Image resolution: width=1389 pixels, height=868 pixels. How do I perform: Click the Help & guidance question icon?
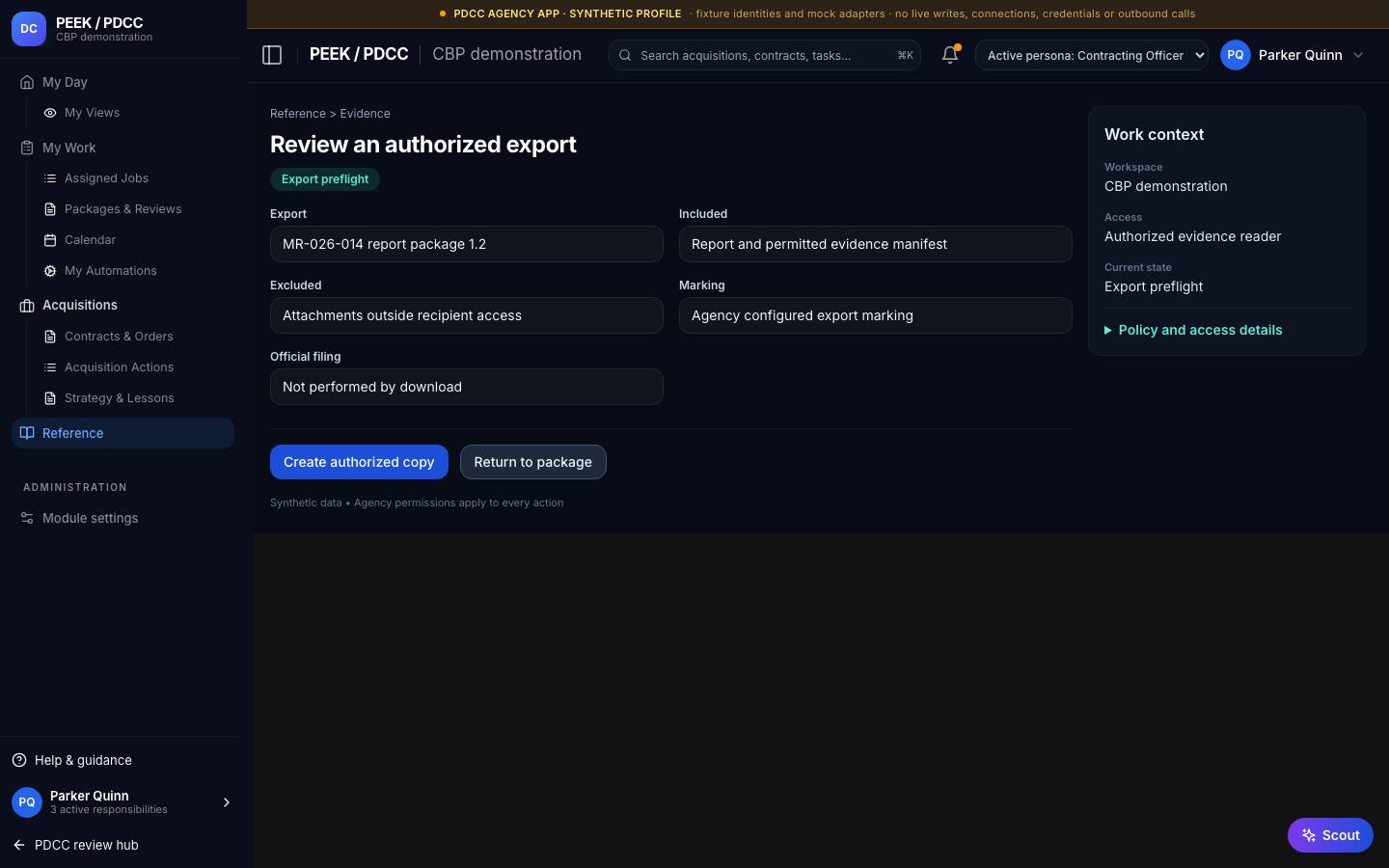point(19,760)
